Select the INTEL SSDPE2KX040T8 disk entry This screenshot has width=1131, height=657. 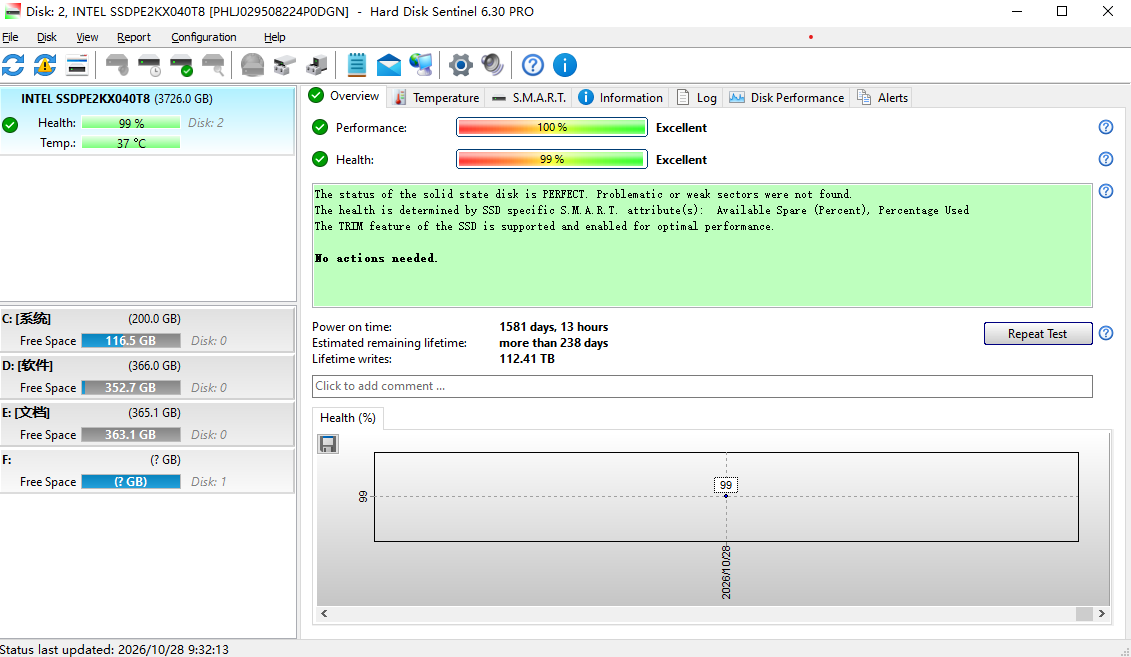pos(147,120)
